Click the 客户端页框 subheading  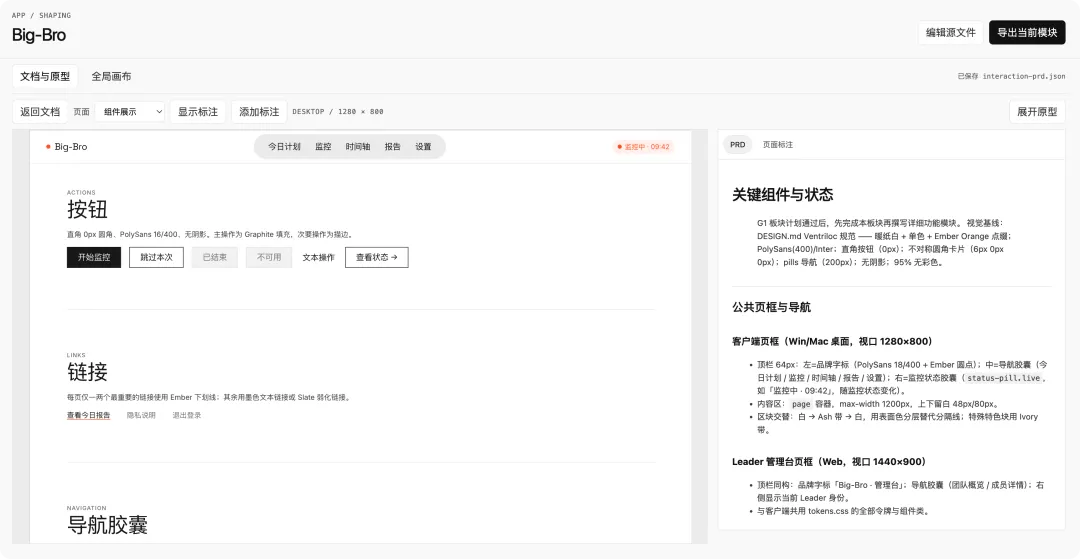[833, 341]
